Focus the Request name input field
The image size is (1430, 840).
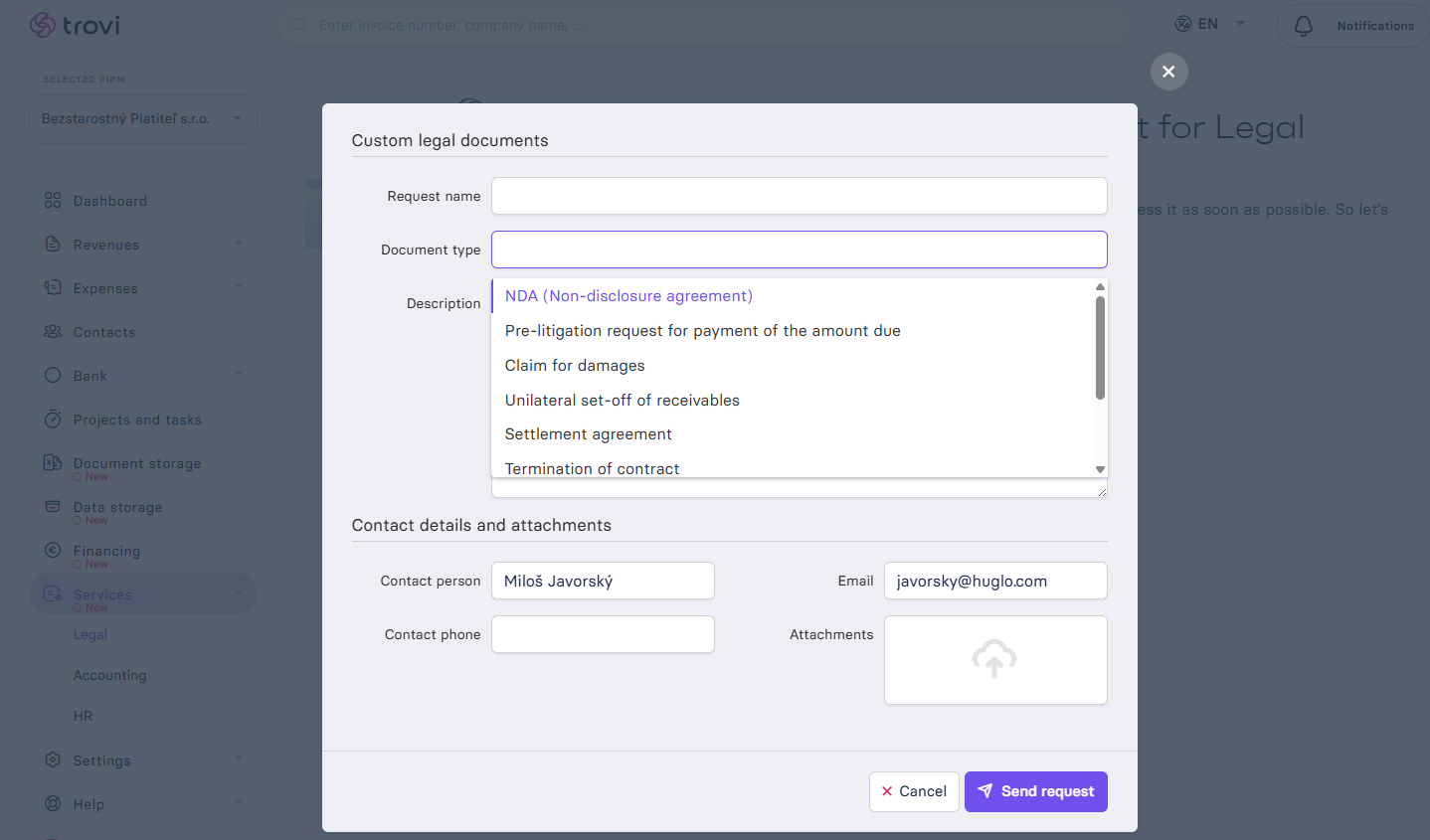(x=800, y=196)
